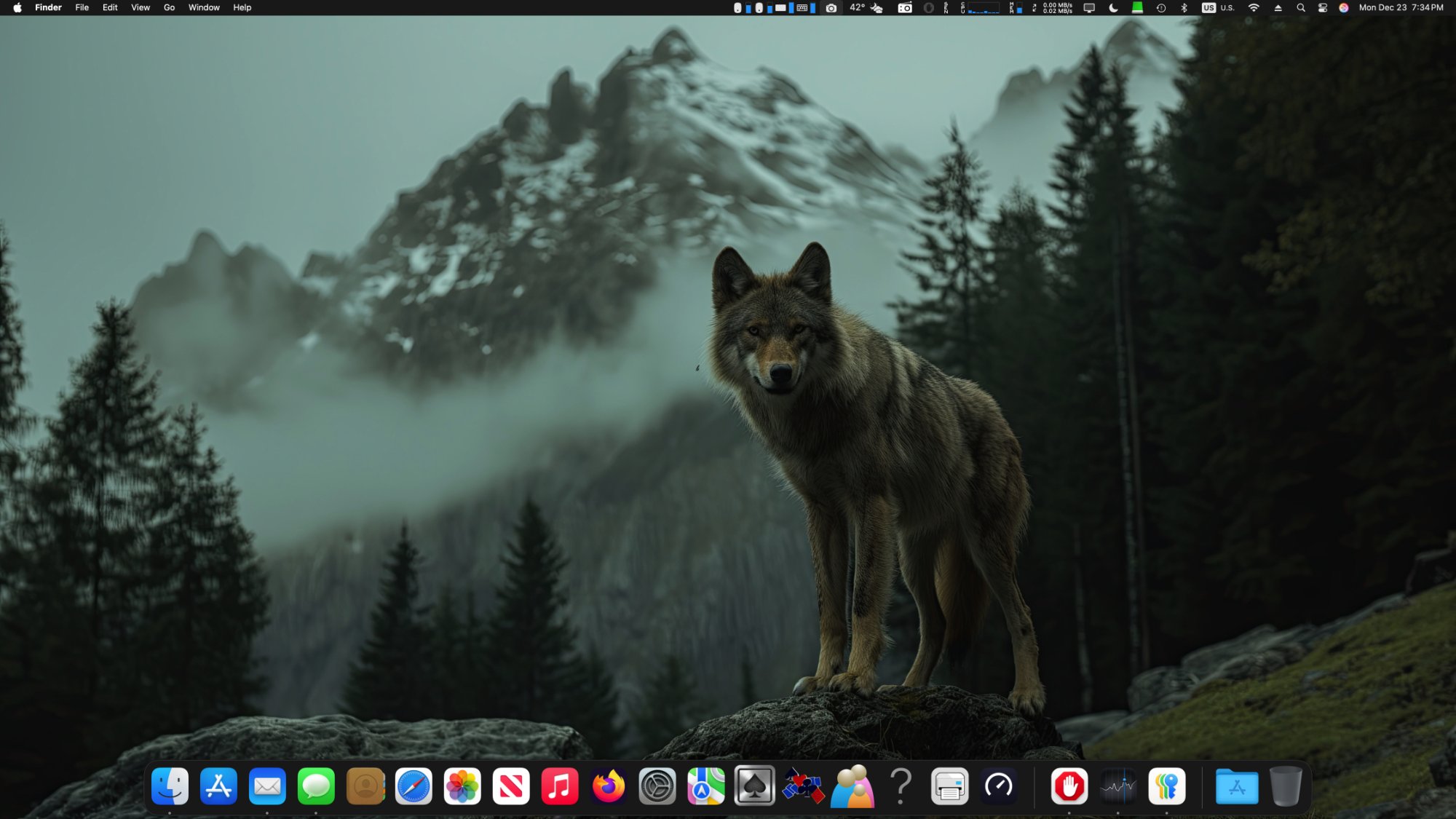Open the File menu
This screenshot has height=819, width=1456.
tap(82, 8)
